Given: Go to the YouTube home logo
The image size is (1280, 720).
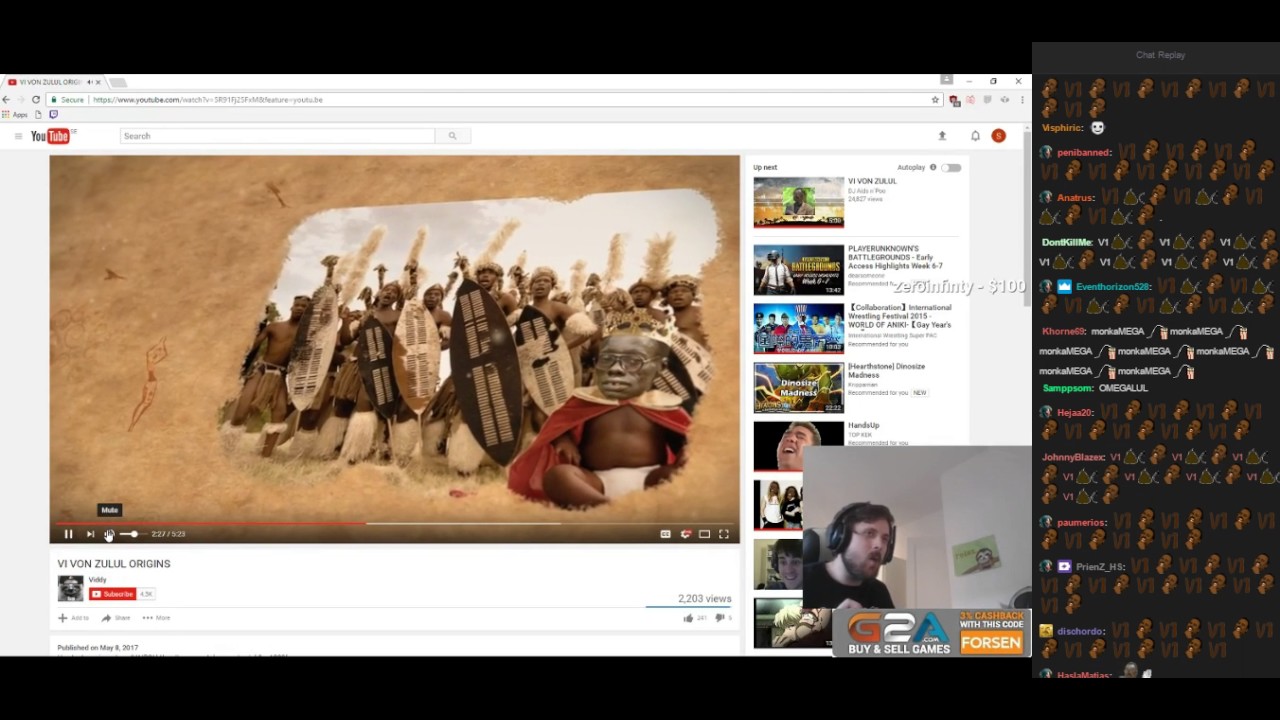Looking at the screenshot, I should (x=51, y=136).
